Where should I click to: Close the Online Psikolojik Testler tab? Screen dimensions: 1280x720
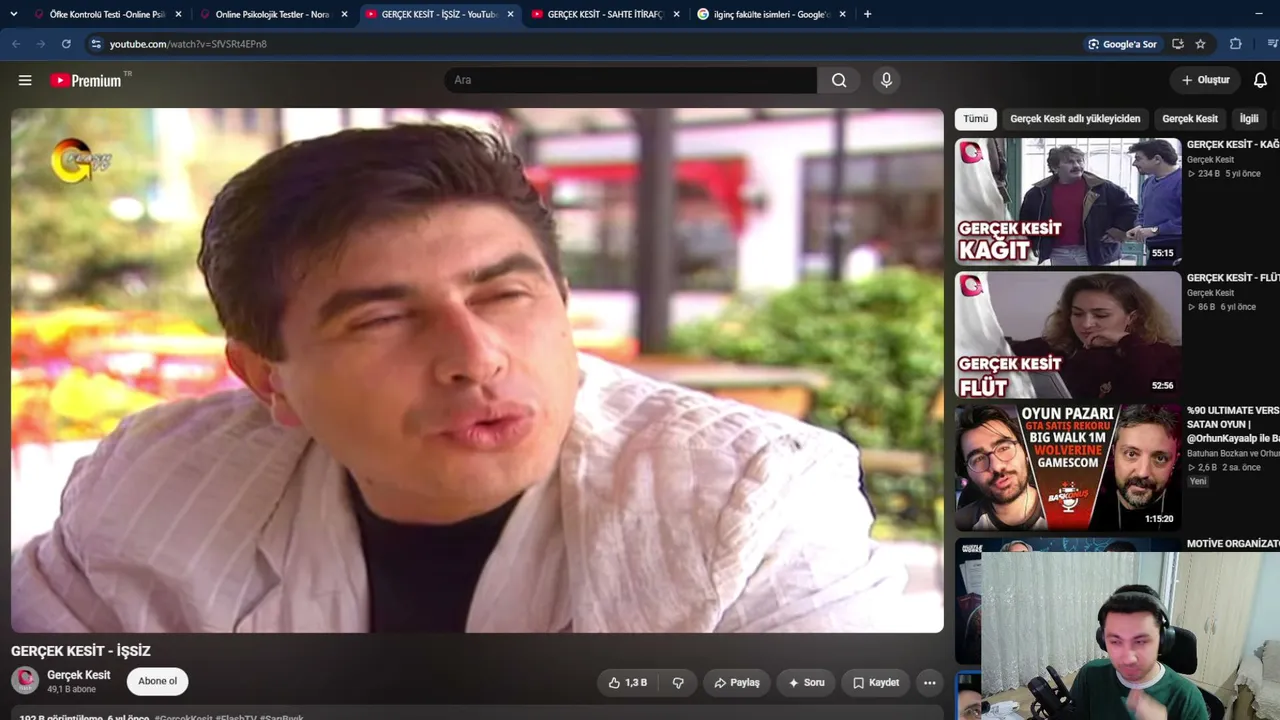point(344,14)
